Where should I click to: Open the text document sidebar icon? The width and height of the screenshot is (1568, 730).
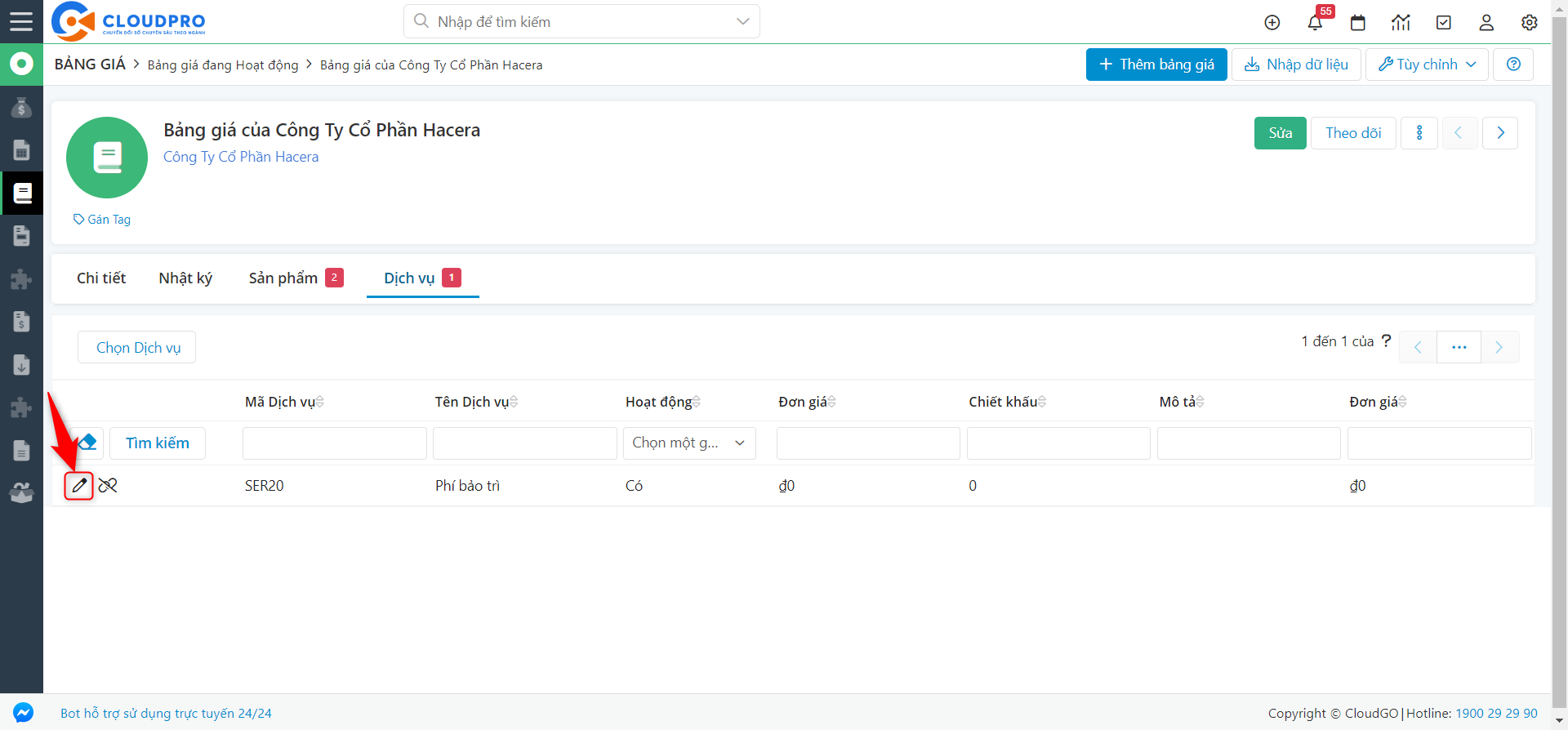pos(21,450)
